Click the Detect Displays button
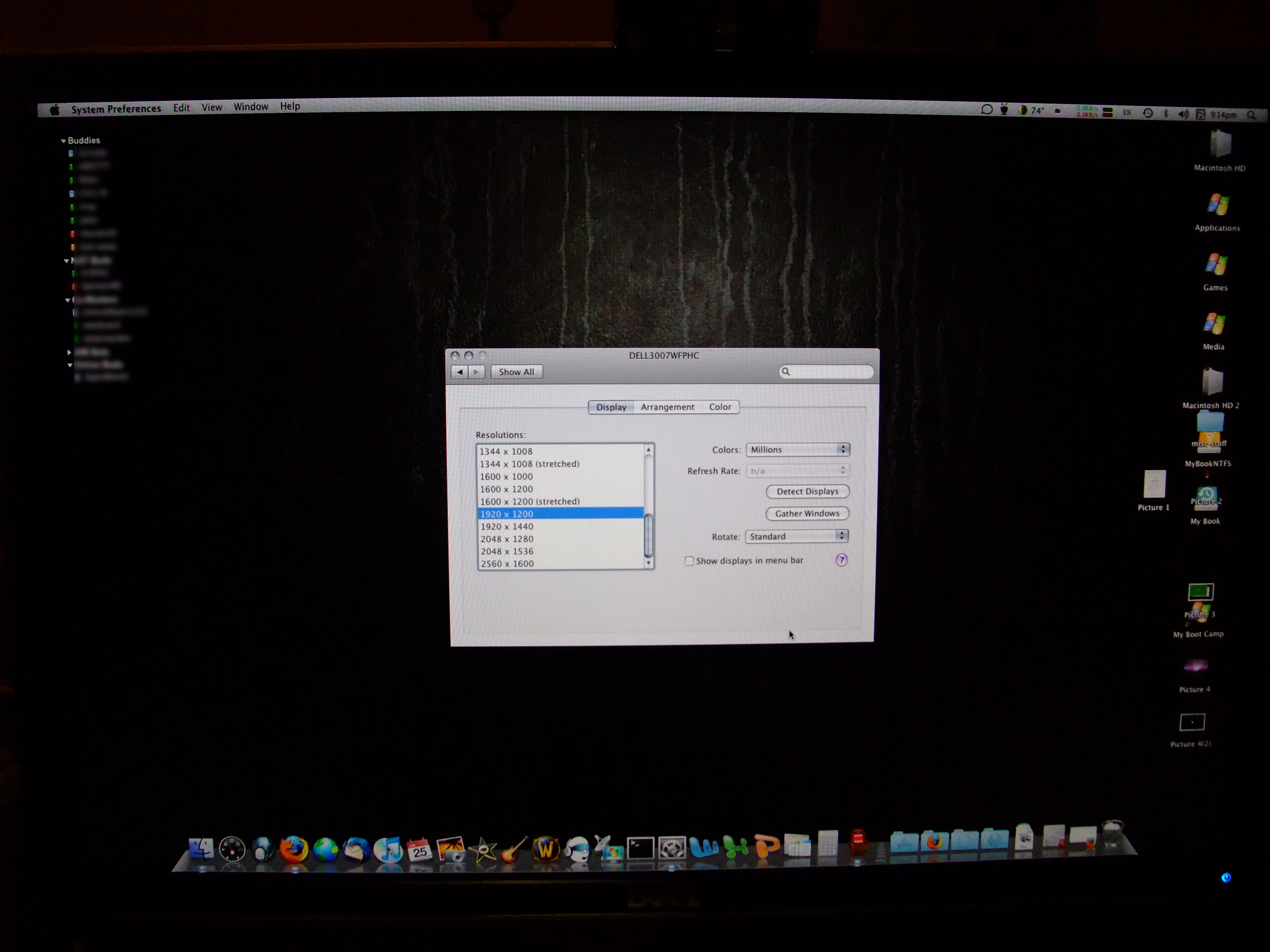The image size is (1270, 952). [807, 491]
